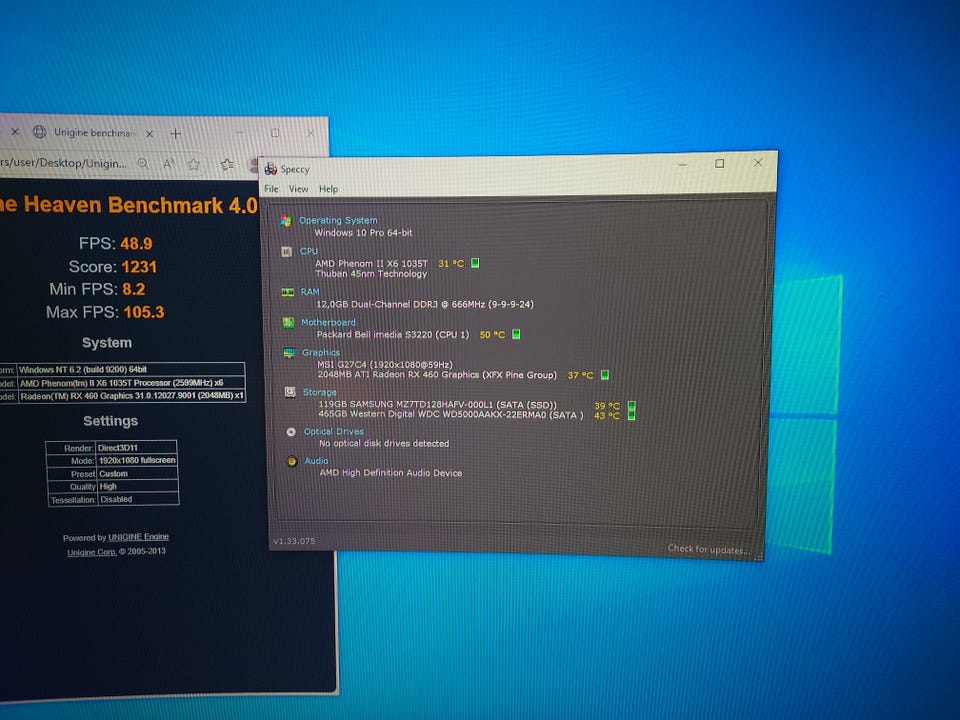Click the browser zoom magnifier icon
Screen dimensions: 960x720
(143, 163)
